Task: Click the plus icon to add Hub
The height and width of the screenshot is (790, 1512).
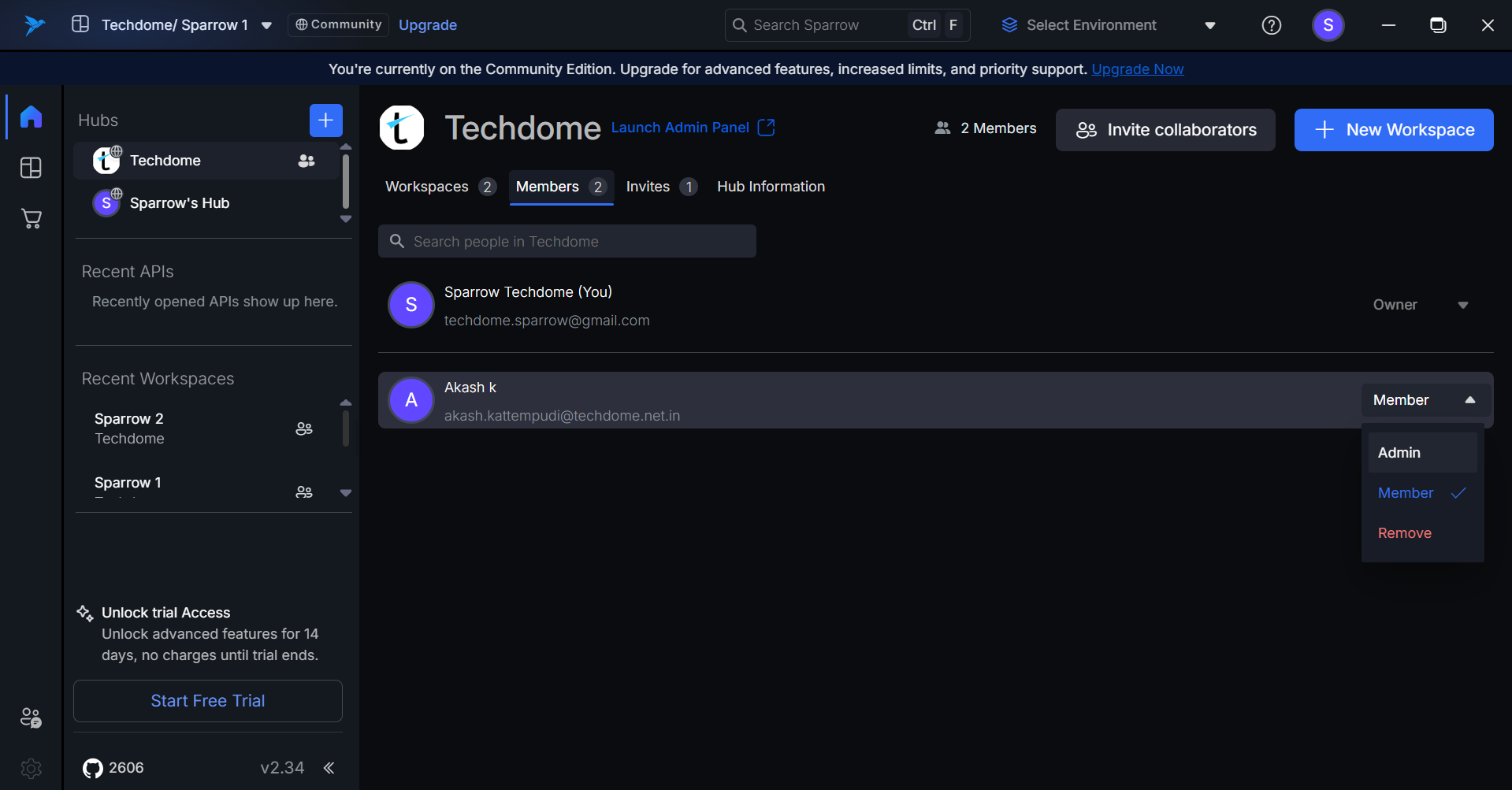Action: [325, 121]
